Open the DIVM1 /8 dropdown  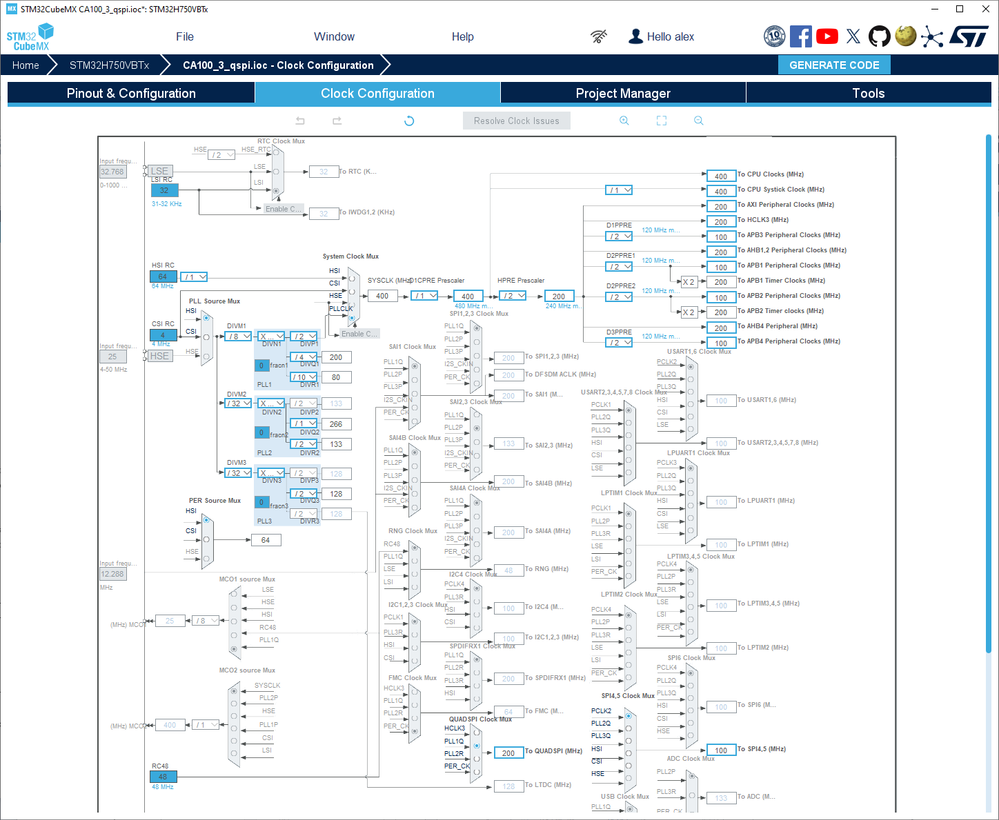click(x=238, y=336)
